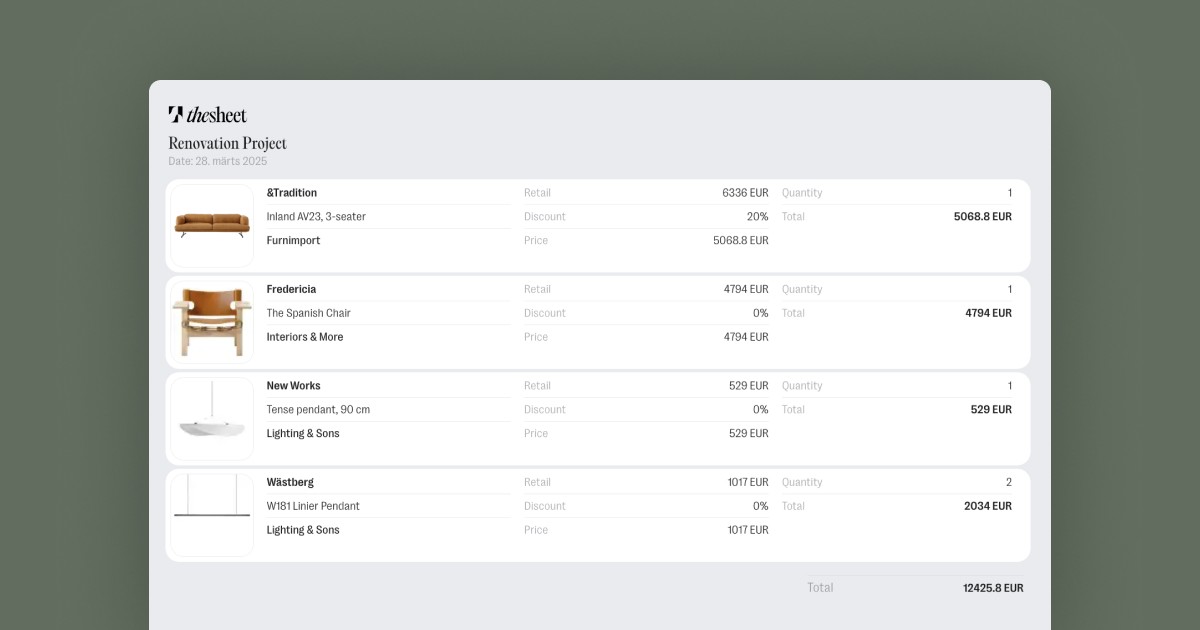Click the Total label beside 12425.8 EUR
The image size is (1200, 630).
[820, 588]
